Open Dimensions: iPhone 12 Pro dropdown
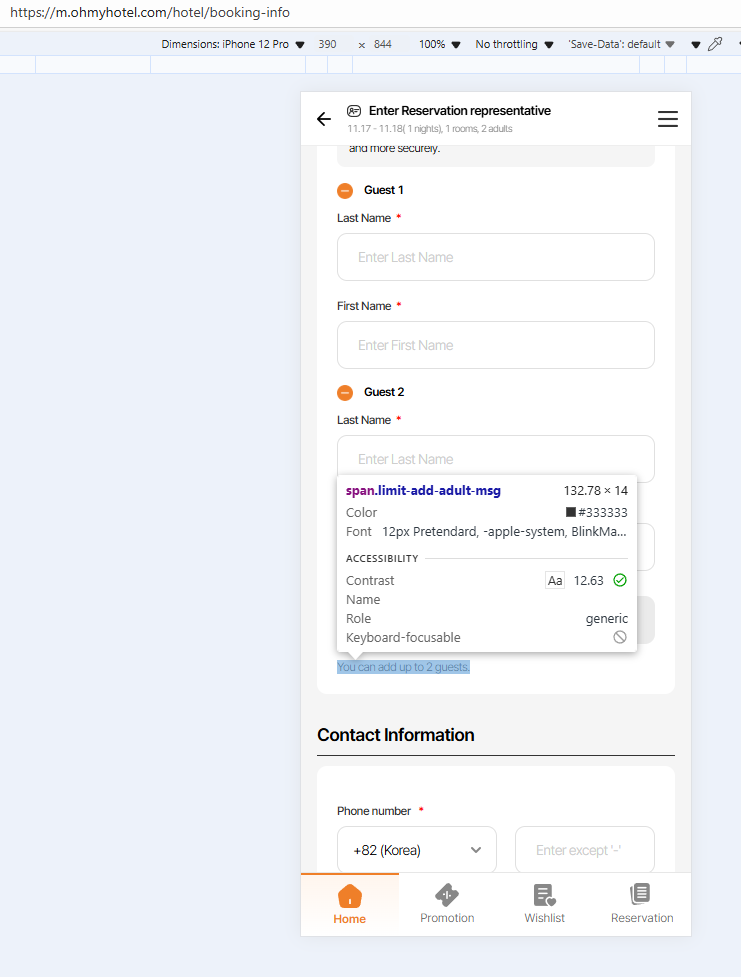The height and width of the screenshot is (977, 741). pyautogui.click(x=233, y=44)
